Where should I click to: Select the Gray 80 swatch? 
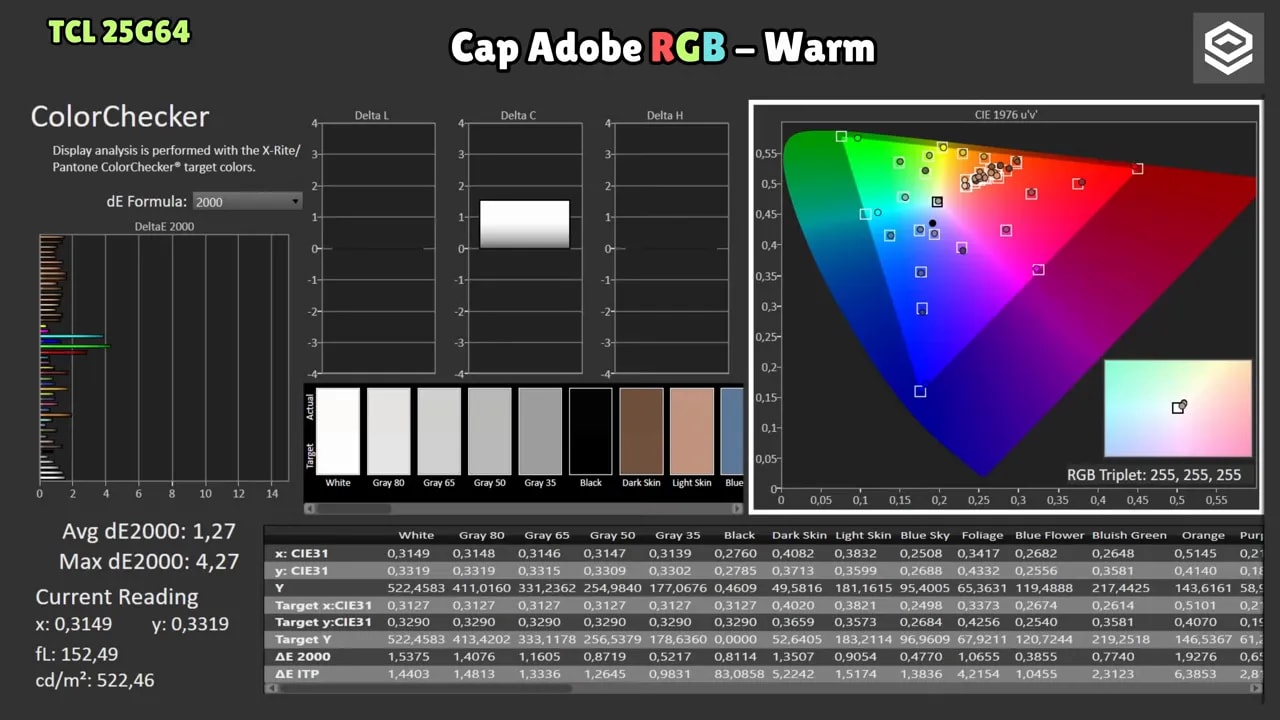[x=388, y=431]
